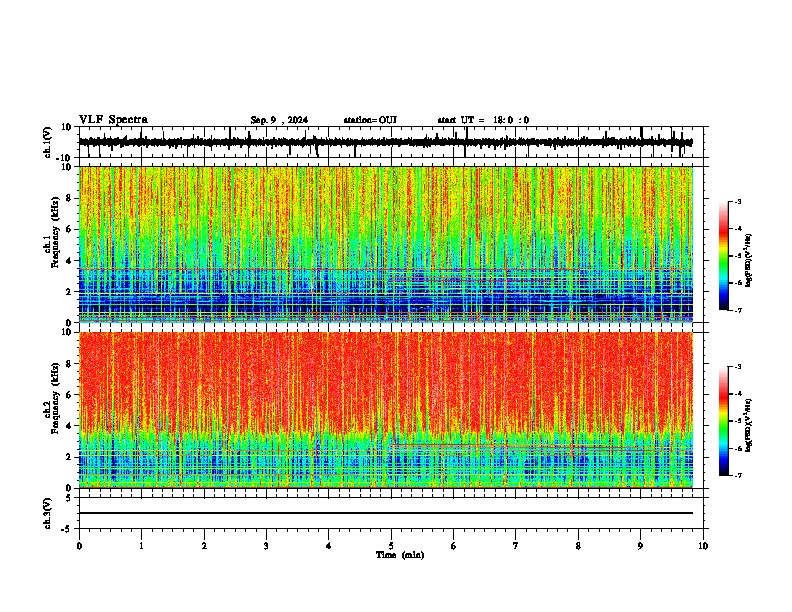
Task: Click the "ch.3(V)" axis label
Action: (x=48, y=513)
